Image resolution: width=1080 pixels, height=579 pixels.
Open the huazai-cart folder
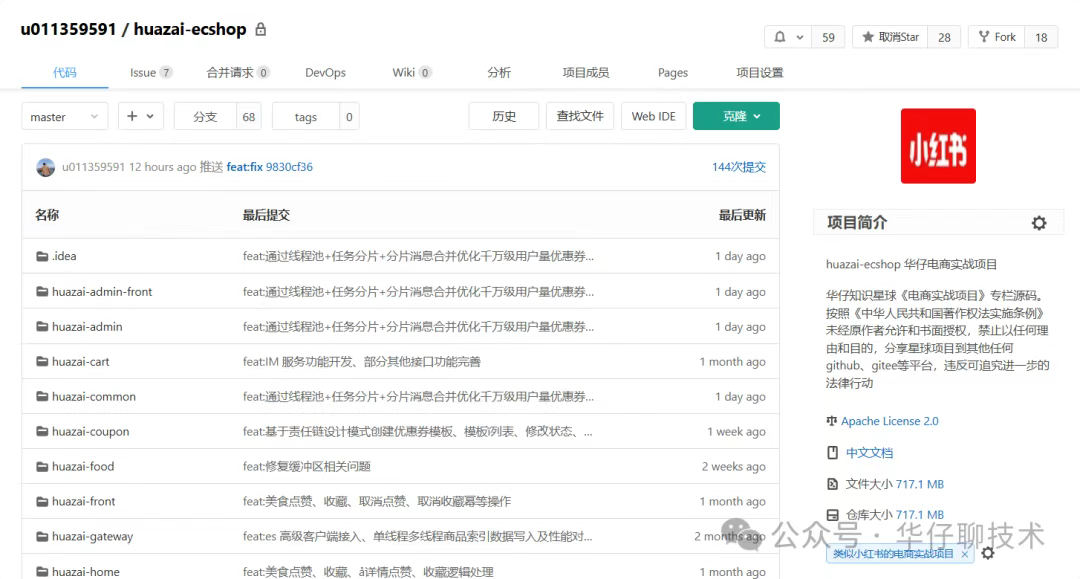[x=81, y=361]
